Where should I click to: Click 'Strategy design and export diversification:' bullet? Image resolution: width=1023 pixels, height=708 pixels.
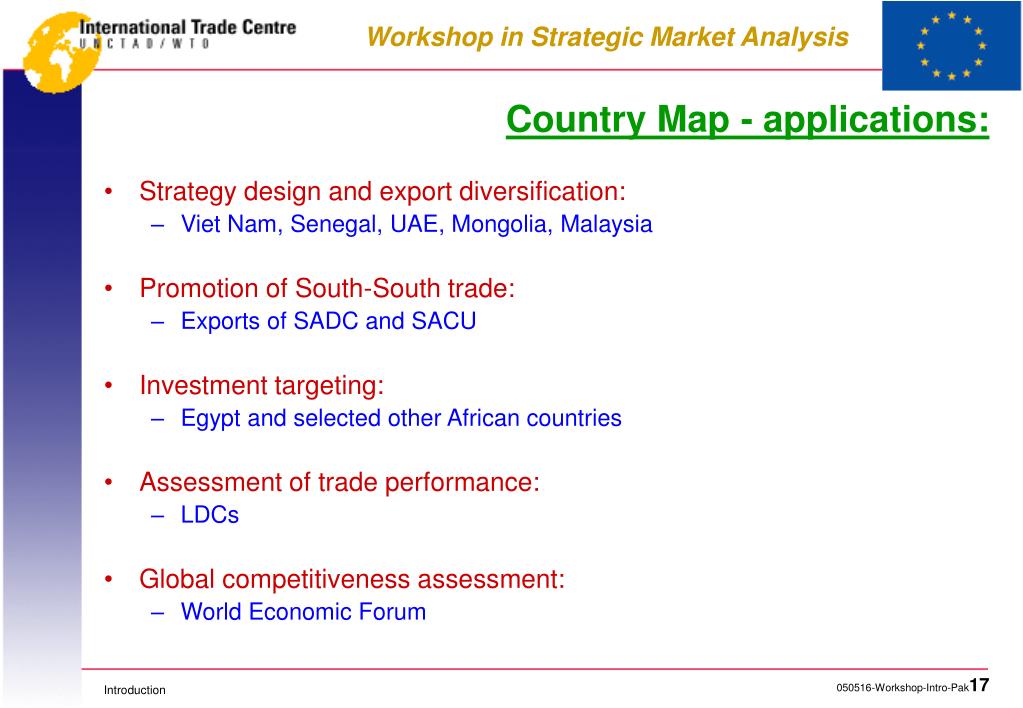tap(382, 191)
